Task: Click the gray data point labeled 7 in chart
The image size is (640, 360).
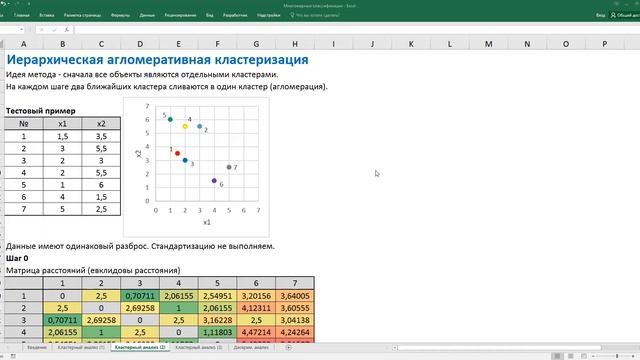Action: pyautogui.click(x=229, y=167)
